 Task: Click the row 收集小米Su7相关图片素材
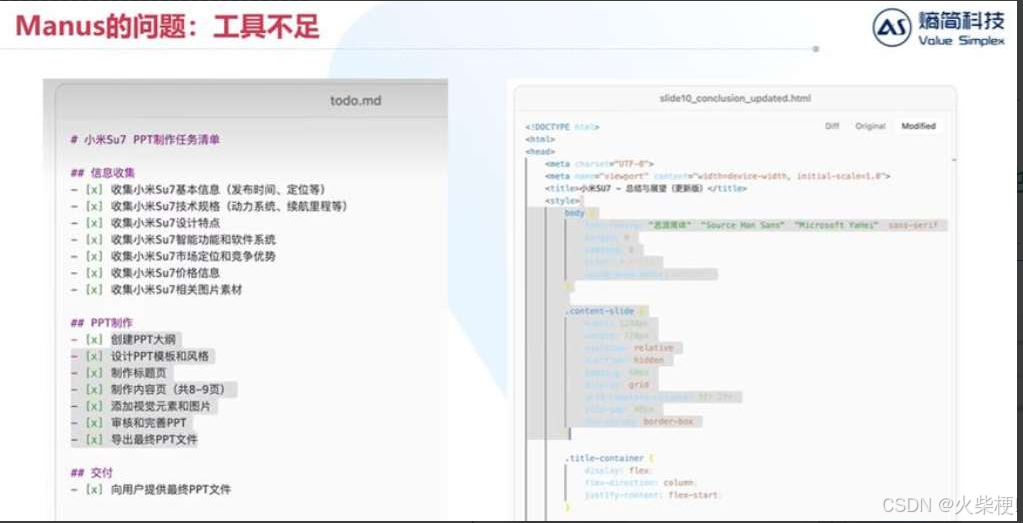click(x=157, y=290)
